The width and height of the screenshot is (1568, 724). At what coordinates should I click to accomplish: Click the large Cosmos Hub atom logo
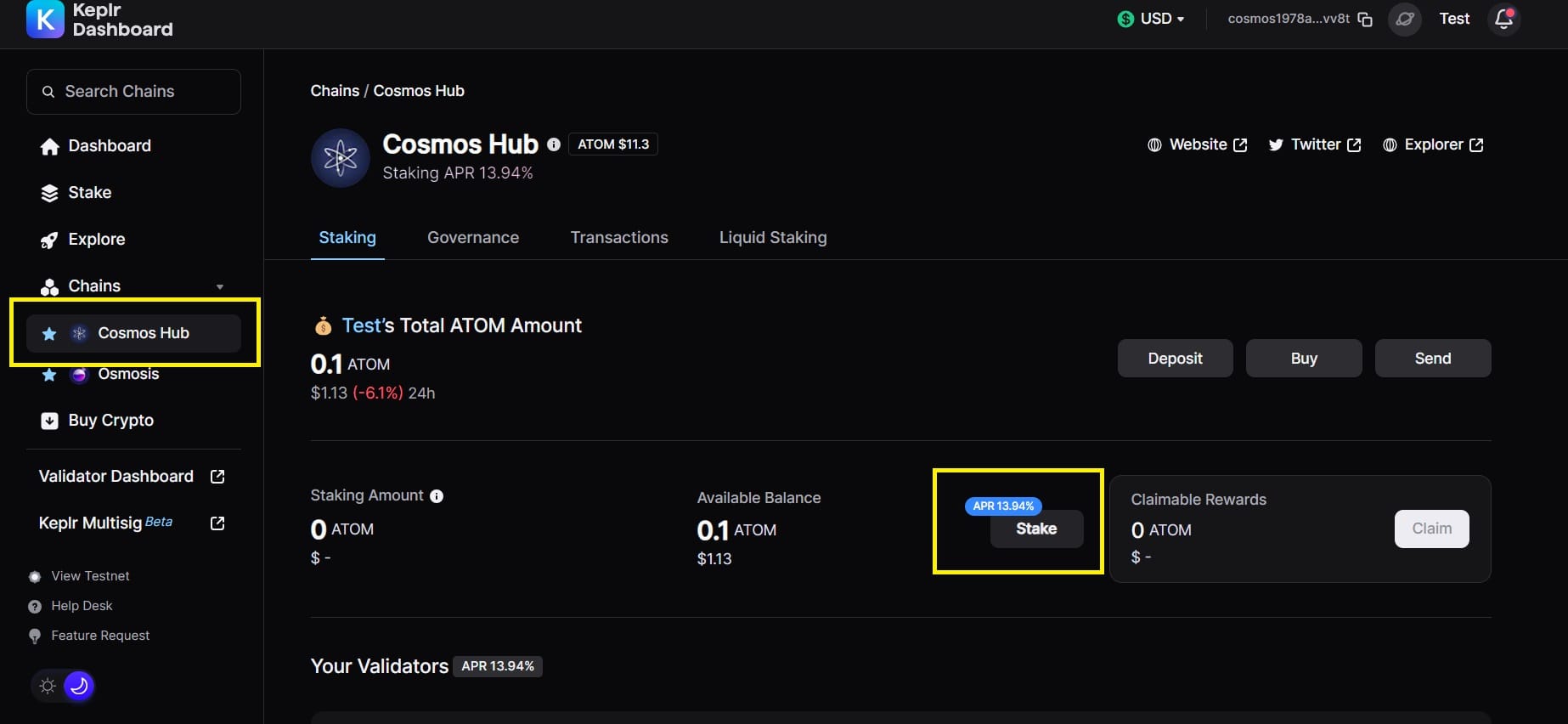341,158
